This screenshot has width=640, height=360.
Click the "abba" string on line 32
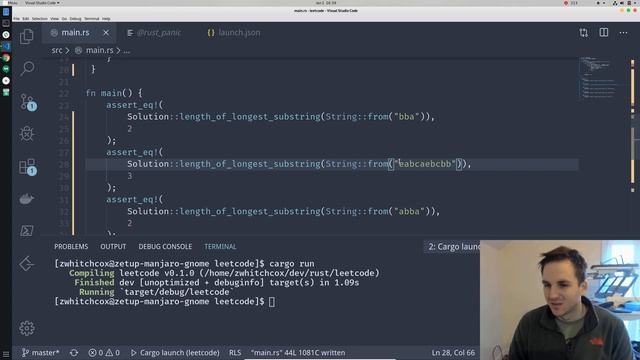(409, 211)
